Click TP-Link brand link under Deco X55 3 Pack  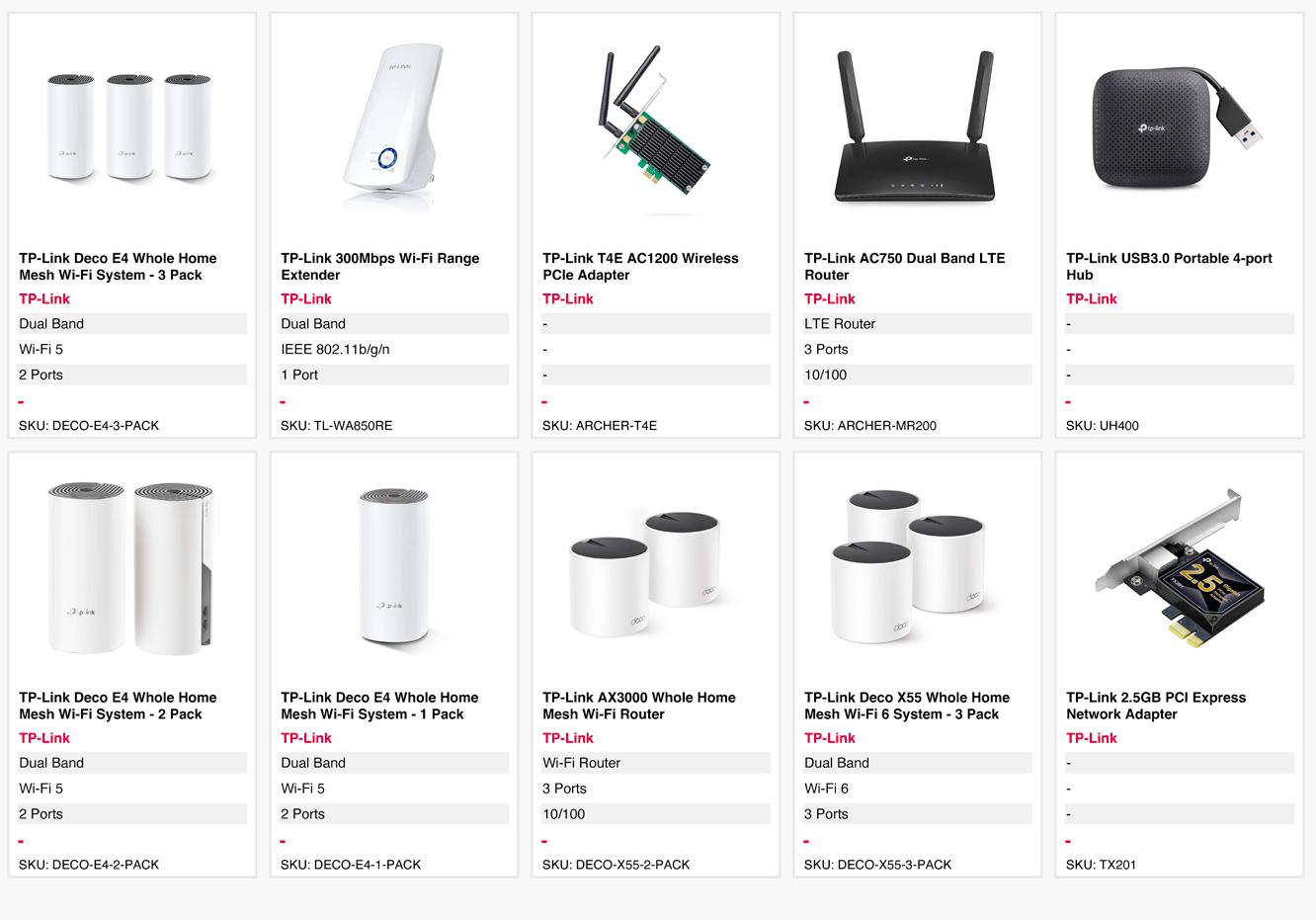tap(829, 738)
